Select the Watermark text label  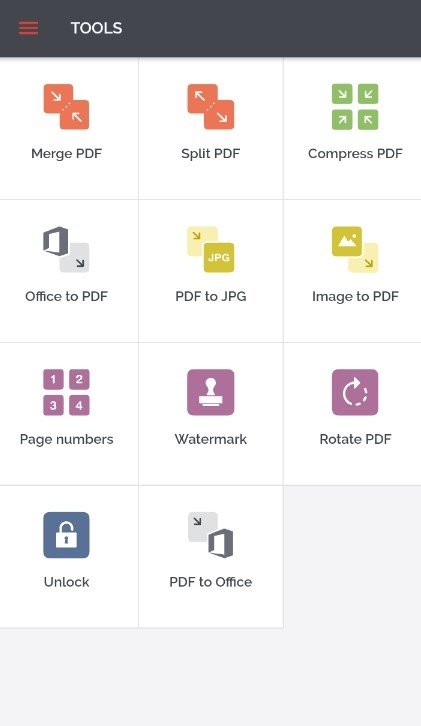pyautogui.click(x=211, y=439)
